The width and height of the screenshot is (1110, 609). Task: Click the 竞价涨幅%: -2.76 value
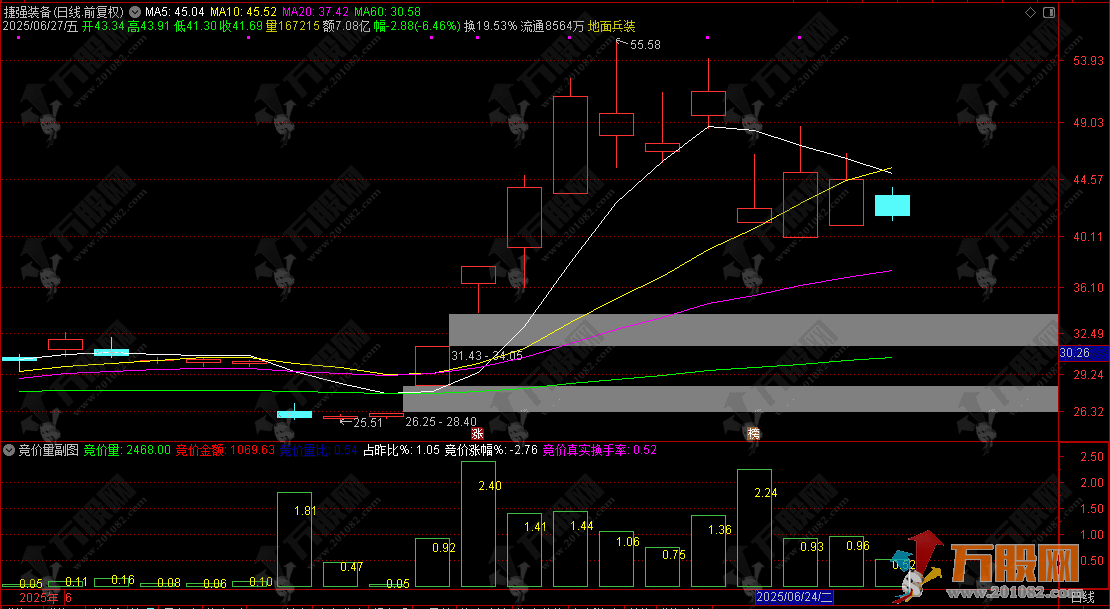pos(491,450)
